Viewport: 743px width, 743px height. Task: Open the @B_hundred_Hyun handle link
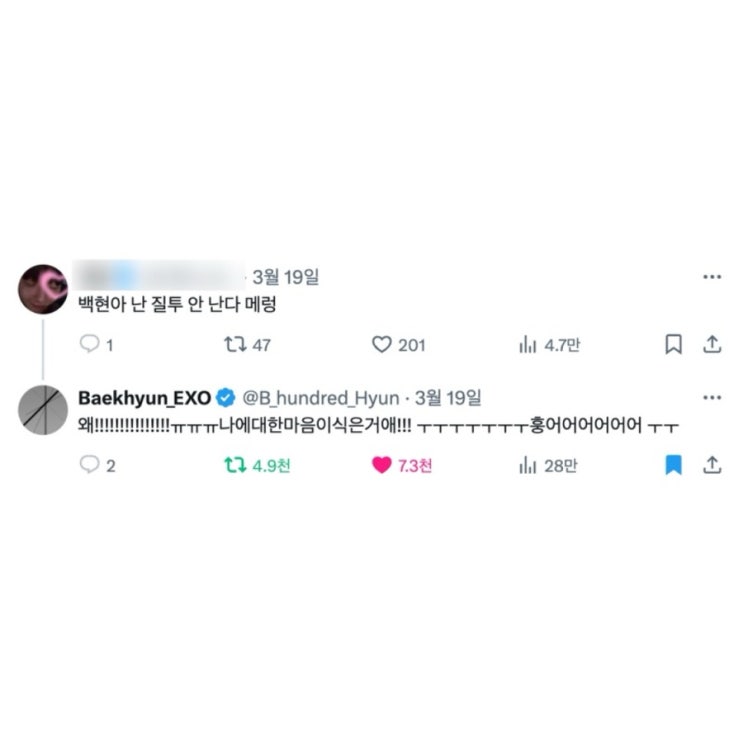[321, 398]
